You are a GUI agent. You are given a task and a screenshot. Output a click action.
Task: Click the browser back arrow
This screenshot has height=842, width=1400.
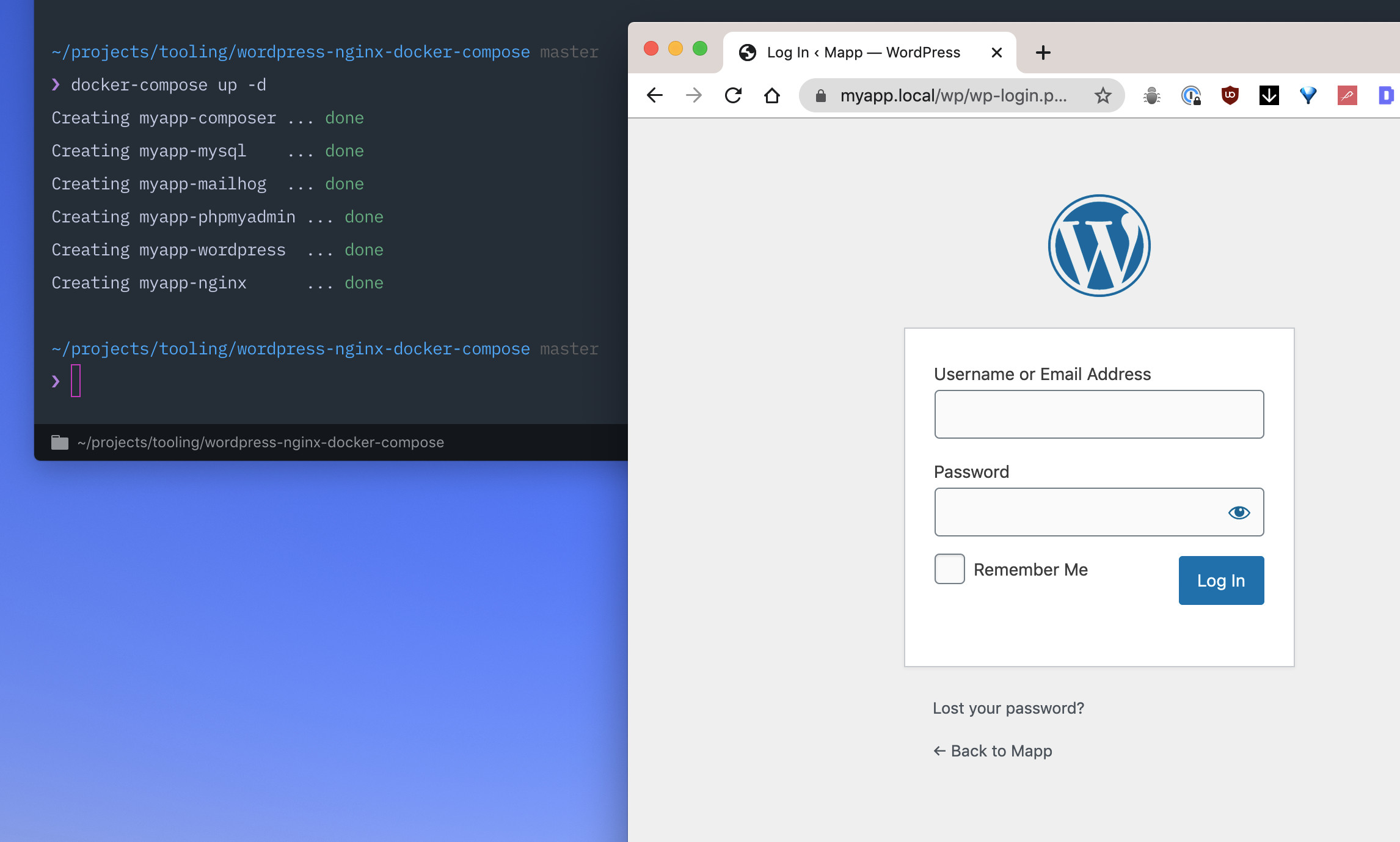[655, 95]
